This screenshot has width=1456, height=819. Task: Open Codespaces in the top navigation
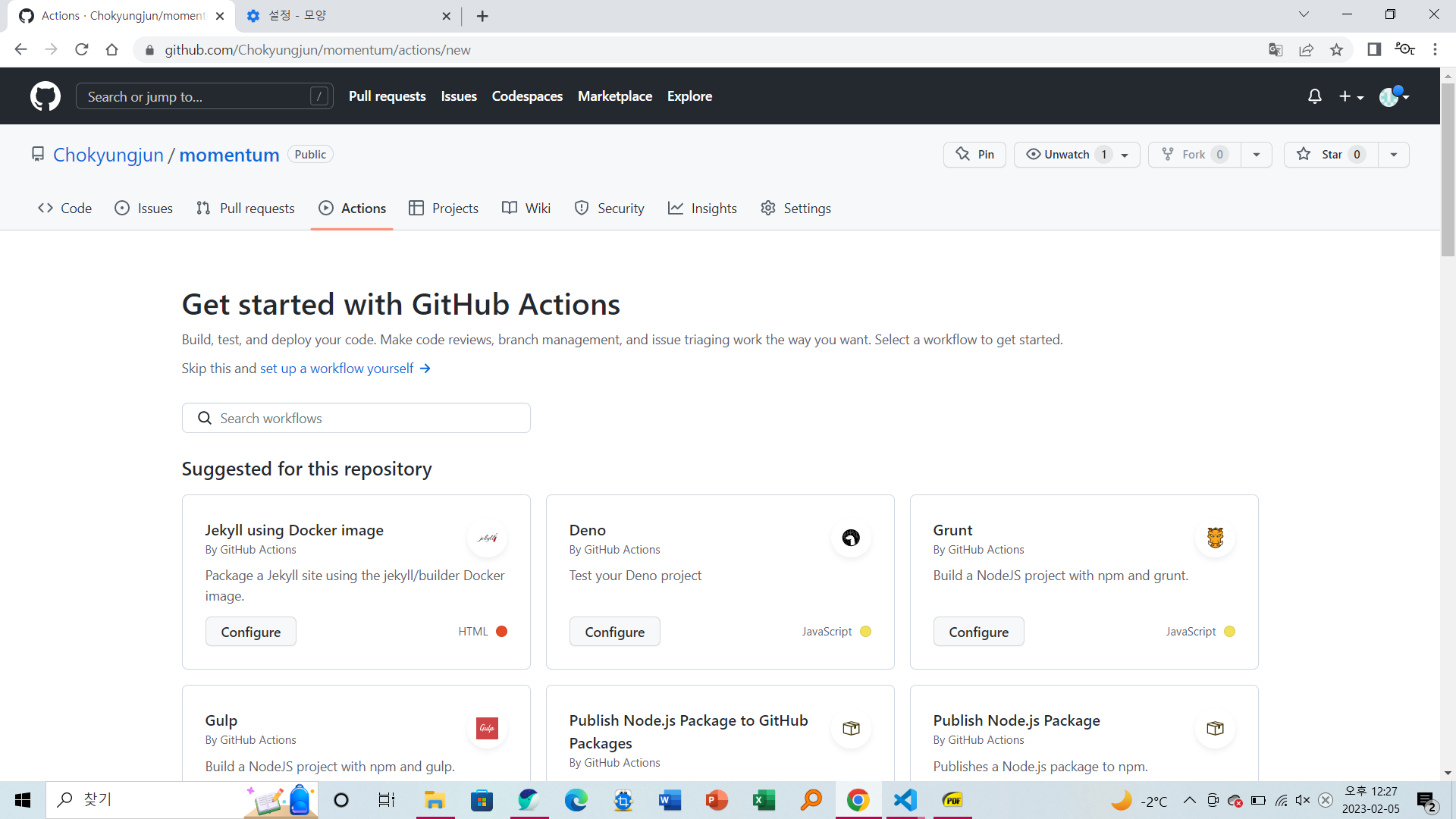point(527,96)
